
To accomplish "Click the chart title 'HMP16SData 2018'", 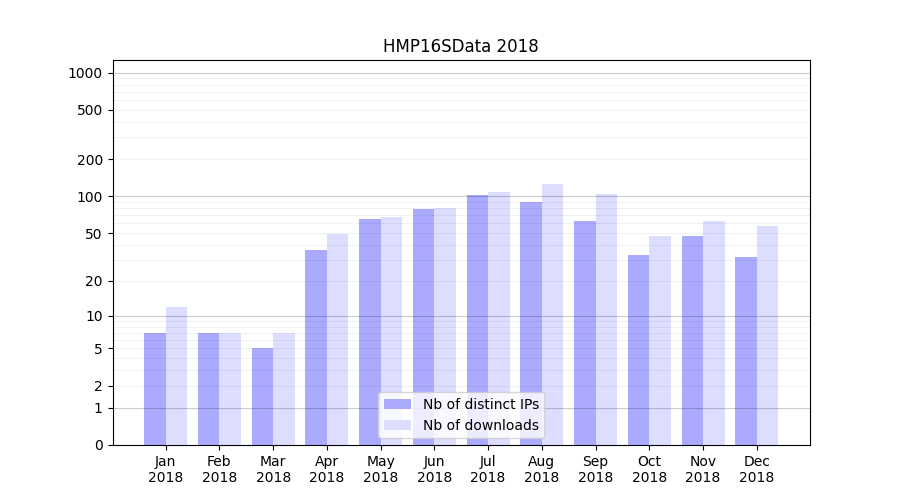I will pos(460,46).
